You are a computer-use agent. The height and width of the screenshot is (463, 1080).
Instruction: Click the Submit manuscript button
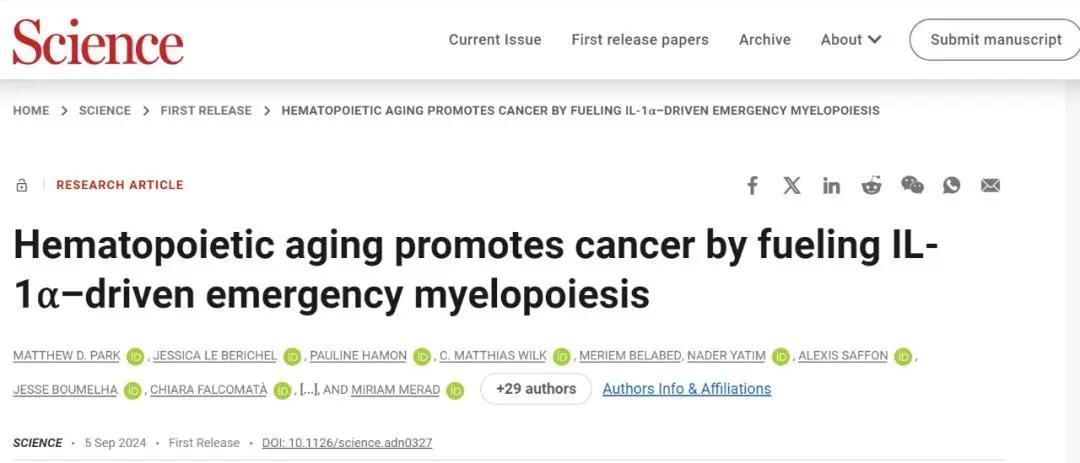995,40
